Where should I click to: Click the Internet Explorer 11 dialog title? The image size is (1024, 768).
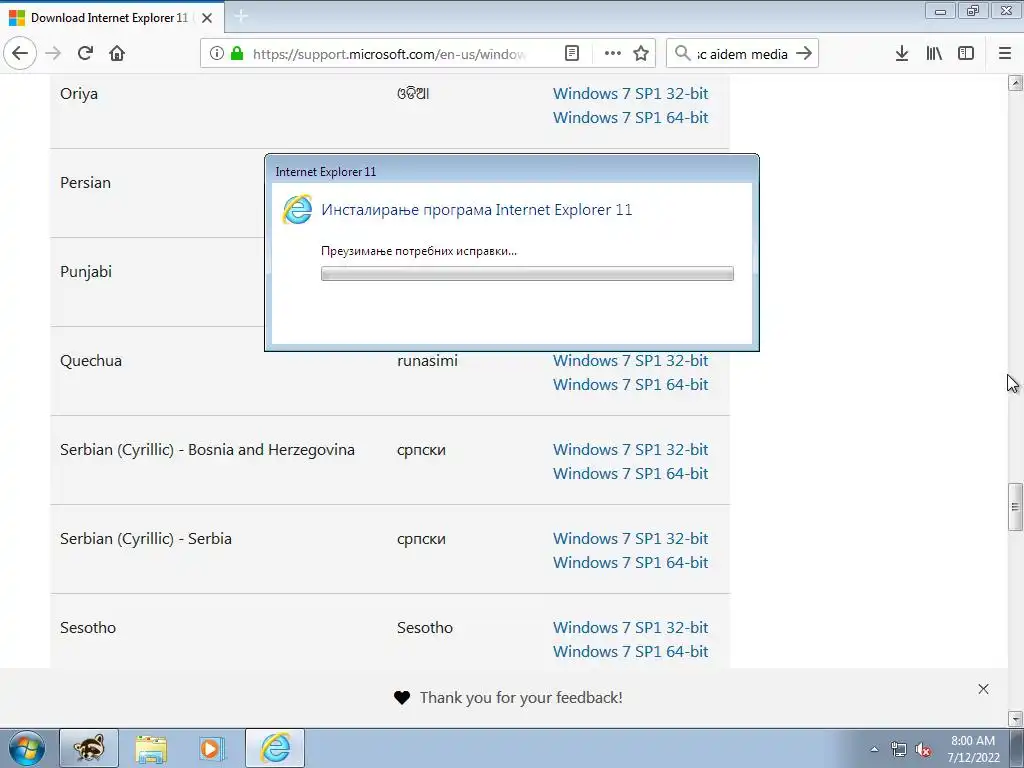click(x=325, y=172)
